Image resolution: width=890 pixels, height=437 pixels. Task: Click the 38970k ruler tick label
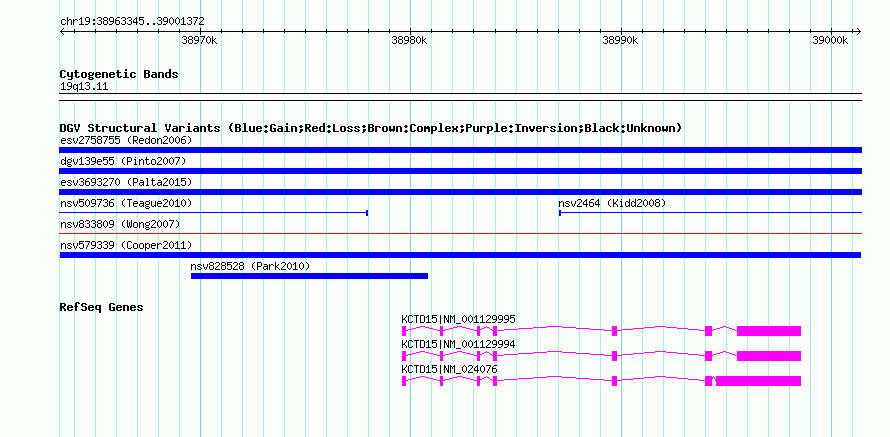click(199, 41)
